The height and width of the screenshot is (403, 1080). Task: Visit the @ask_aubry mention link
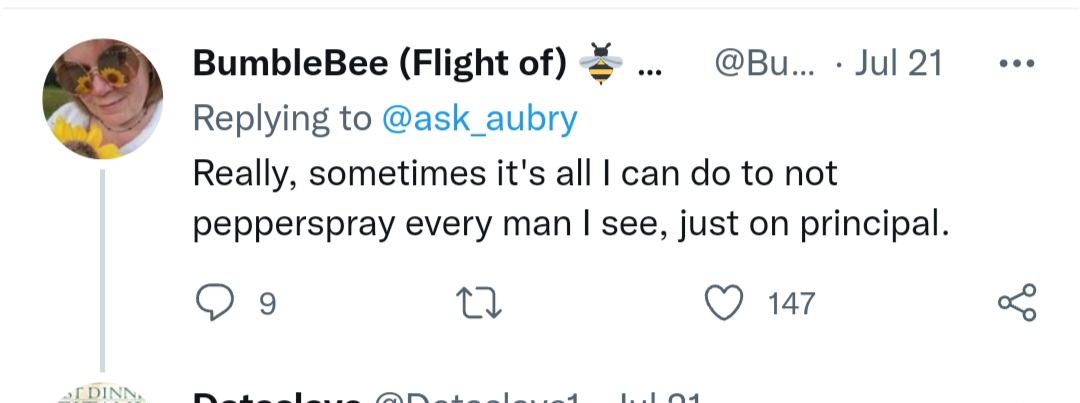coord(479,118)
